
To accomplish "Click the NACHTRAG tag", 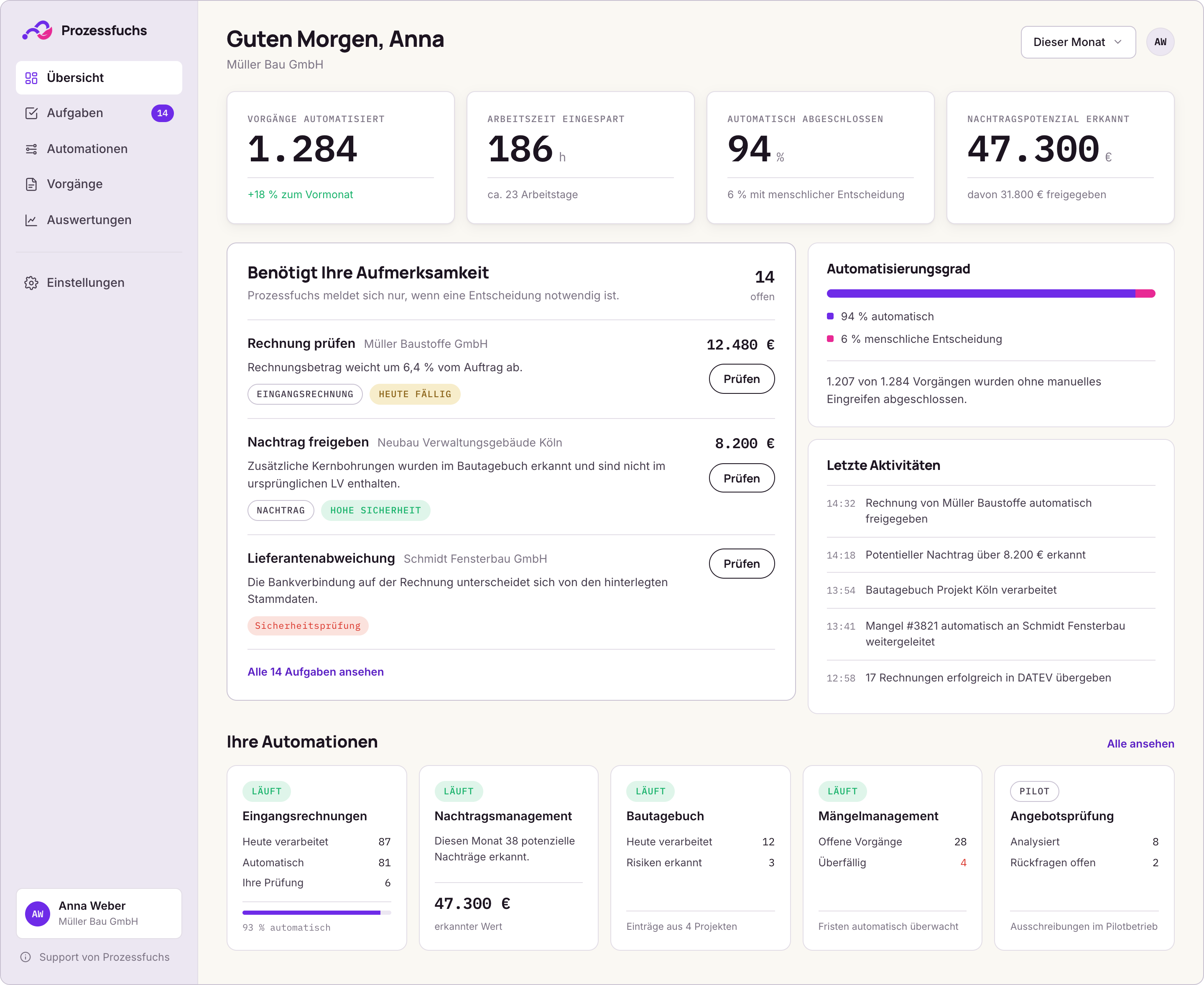I will [280, 510].
